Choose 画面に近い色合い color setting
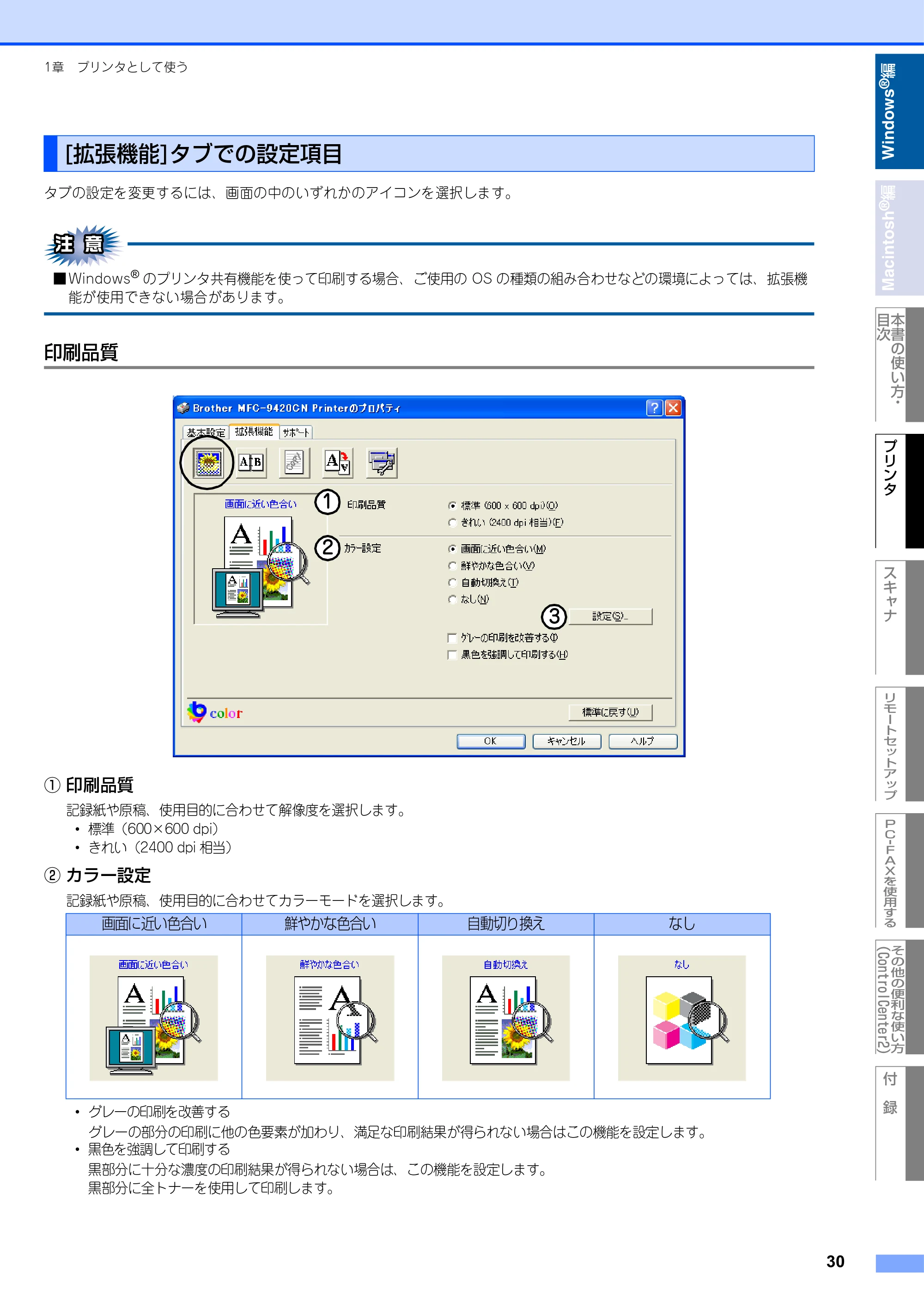Image resolution: width=924 pixels, height=1308 pixels. (x=452, y=549)
